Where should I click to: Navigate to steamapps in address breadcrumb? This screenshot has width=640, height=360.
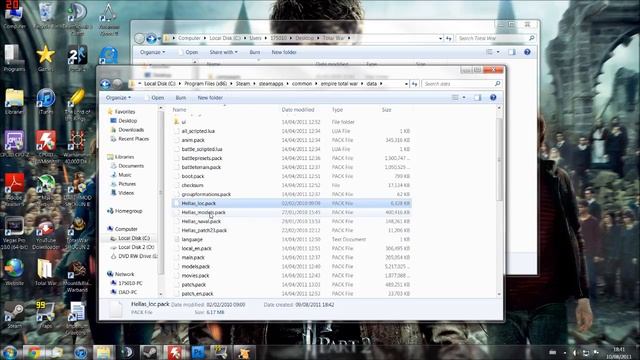(271, 84)
